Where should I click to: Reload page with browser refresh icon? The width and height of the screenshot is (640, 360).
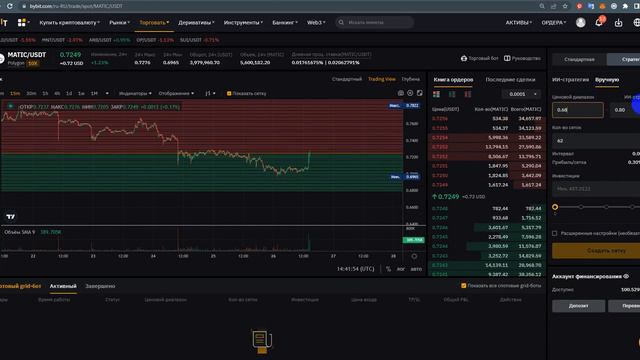[x=10, y=6]
